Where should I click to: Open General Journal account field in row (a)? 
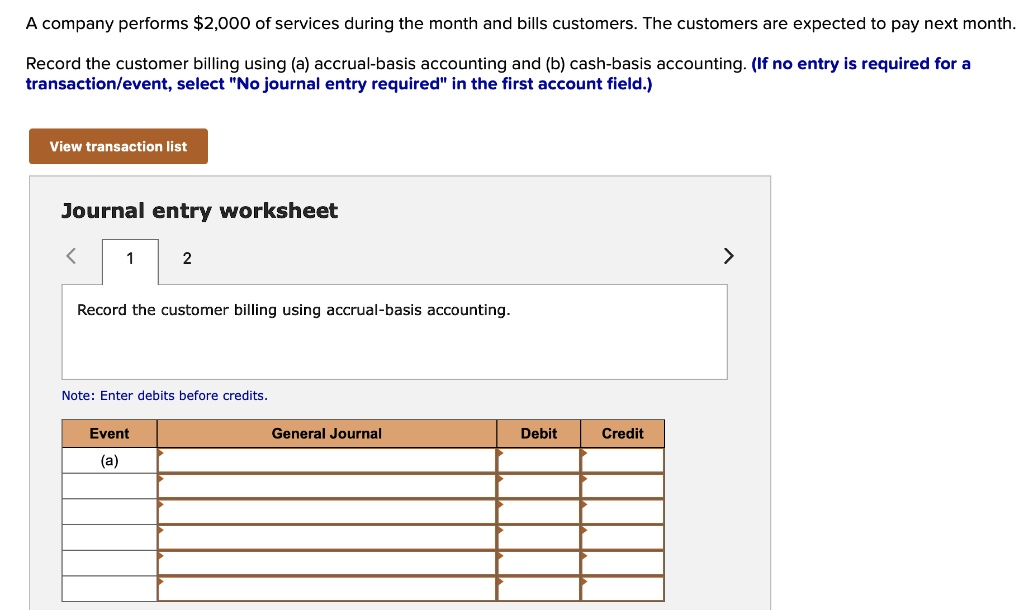327,460
